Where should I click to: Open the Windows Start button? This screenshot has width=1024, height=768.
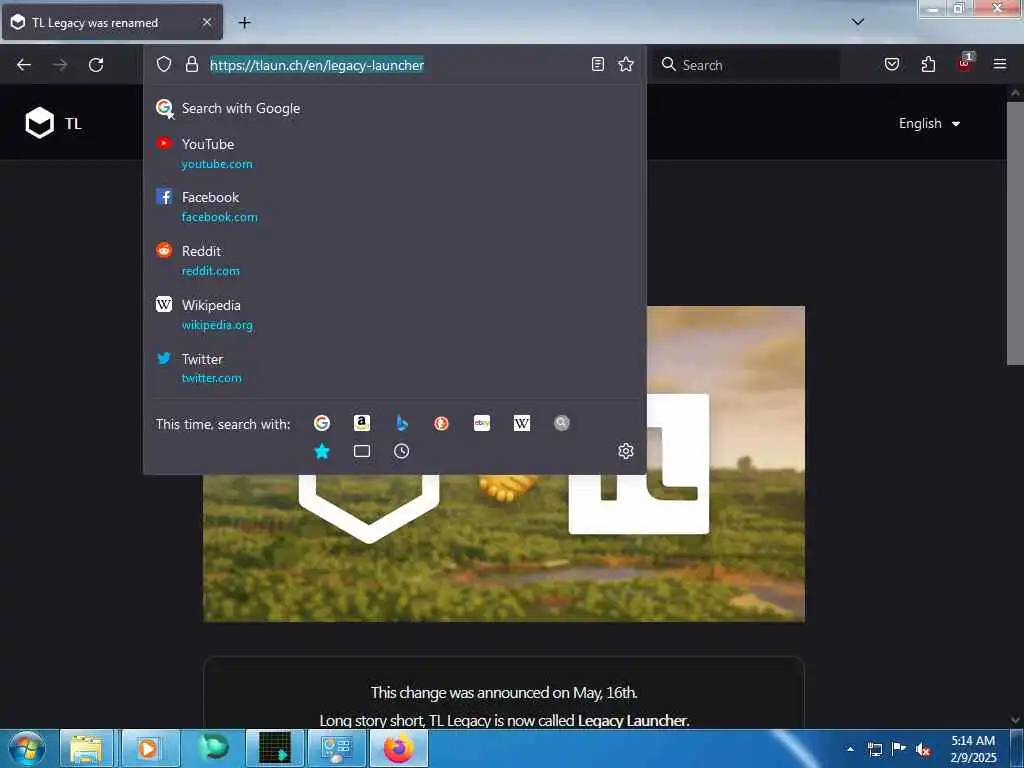[26, 748]
